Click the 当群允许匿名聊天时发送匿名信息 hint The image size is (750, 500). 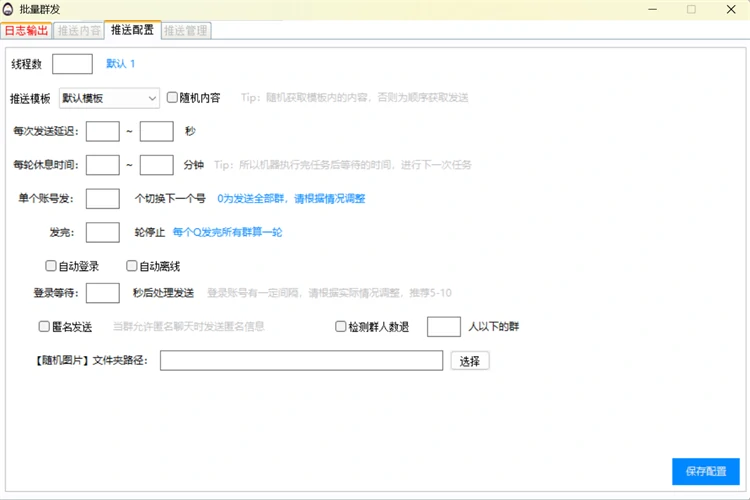(188, 326)
